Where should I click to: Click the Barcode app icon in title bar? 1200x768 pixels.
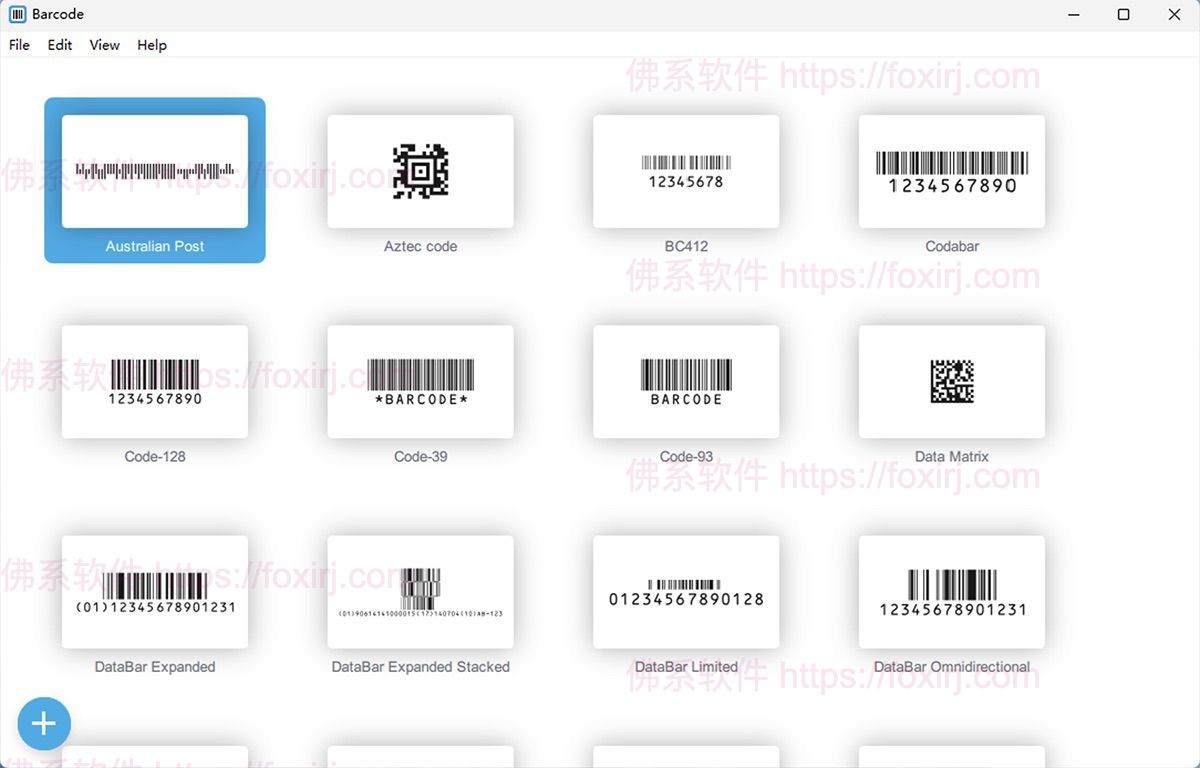(x=17, y=15)
